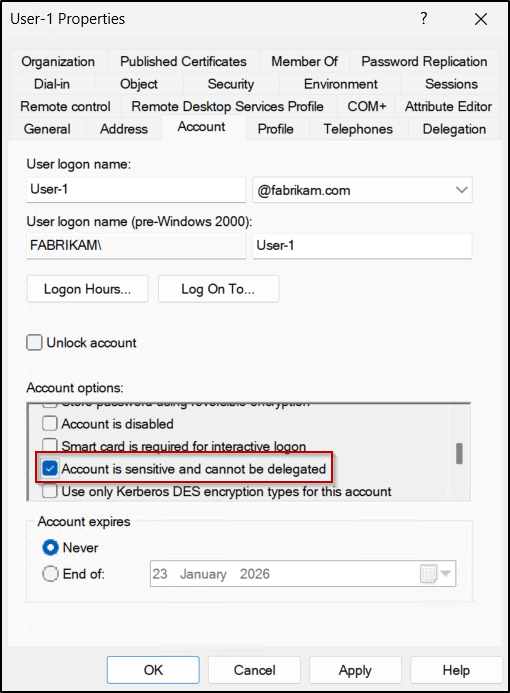510x693 pixels.
Task: Click the FABRIKAM\ domain field
Action: (x=136, y=246)
